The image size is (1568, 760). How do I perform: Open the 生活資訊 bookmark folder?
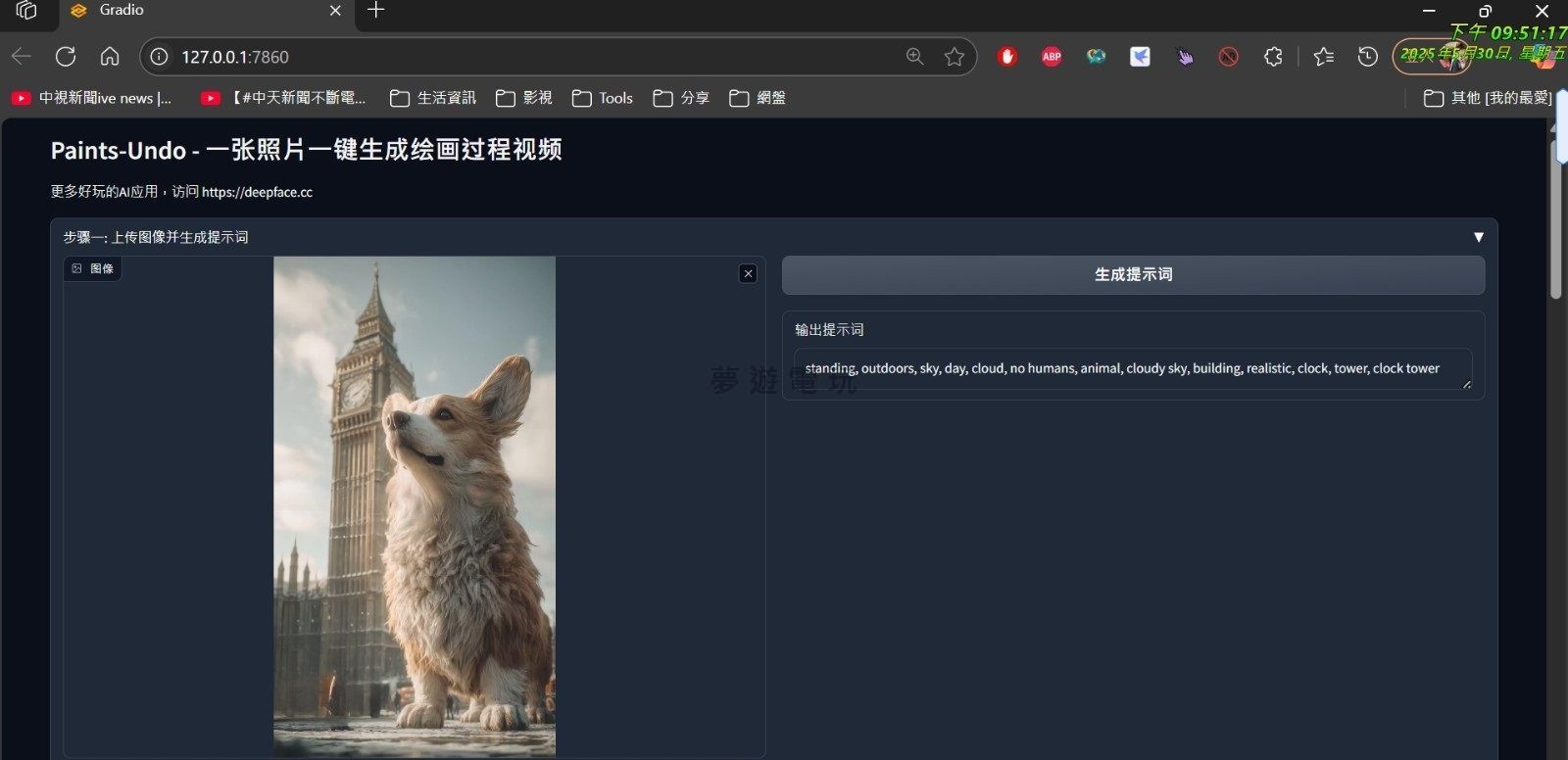pos(433,98)
